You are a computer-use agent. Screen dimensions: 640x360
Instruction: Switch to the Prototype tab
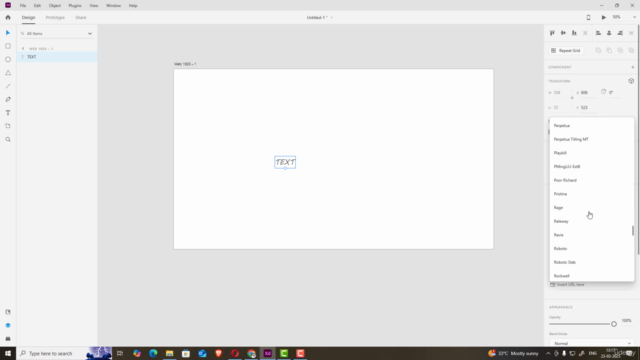pos(55,18)
